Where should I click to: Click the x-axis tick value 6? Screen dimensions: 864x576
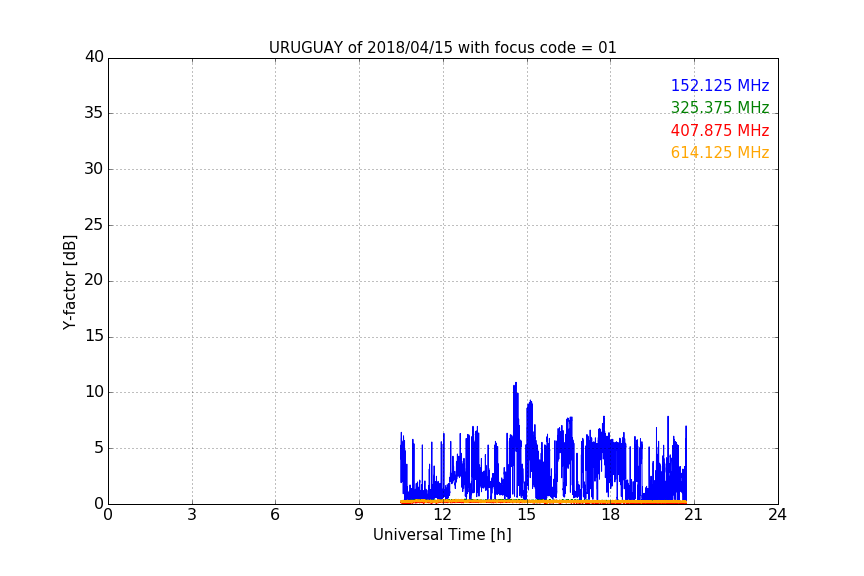click(x=276, y=515)
